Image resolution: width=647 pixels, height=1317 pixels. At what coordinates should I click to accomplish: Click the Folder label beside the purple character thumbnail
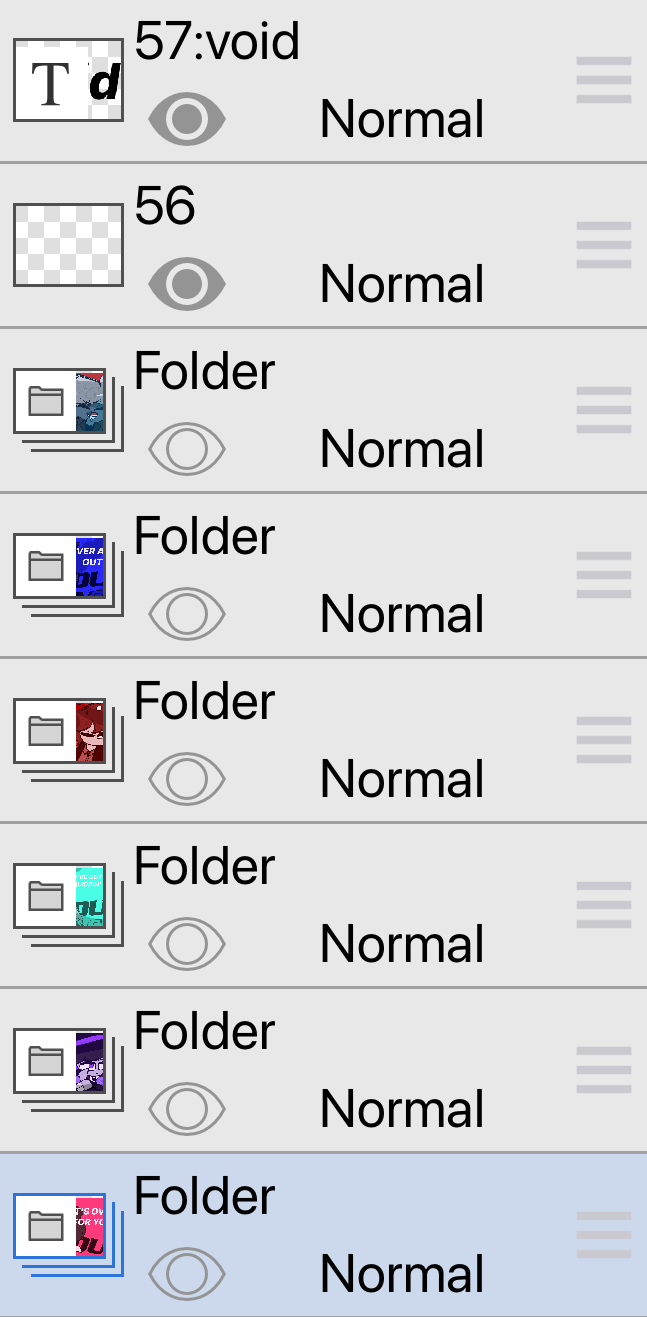click(204, 1032)
